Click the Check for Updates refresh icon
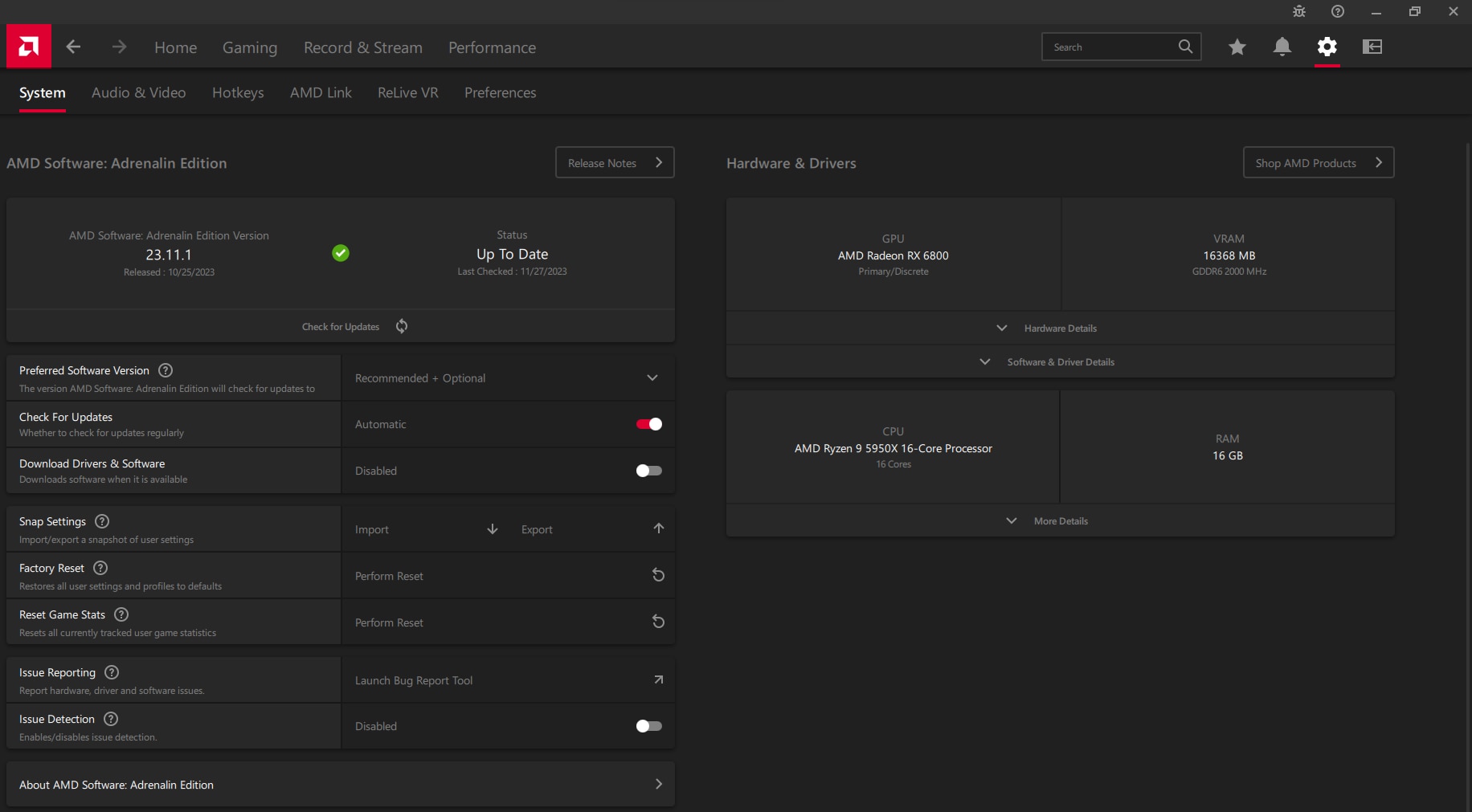1472x812 pixels. (x=402, y=326)
